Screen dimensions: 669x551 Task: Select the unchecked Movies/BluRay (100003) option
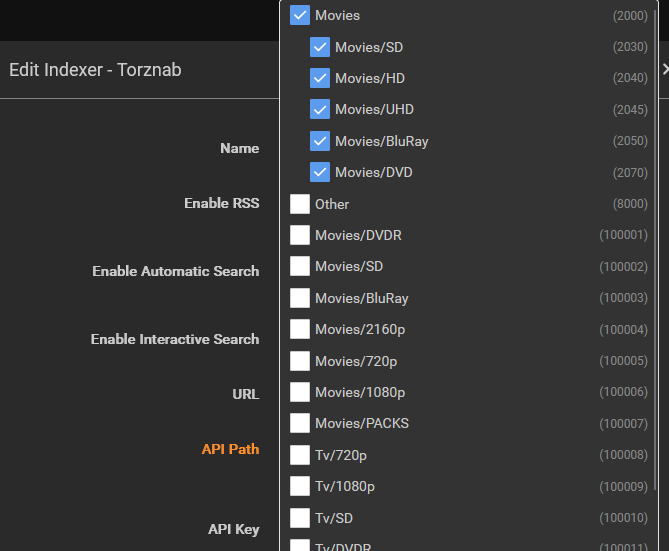(300, 298)
